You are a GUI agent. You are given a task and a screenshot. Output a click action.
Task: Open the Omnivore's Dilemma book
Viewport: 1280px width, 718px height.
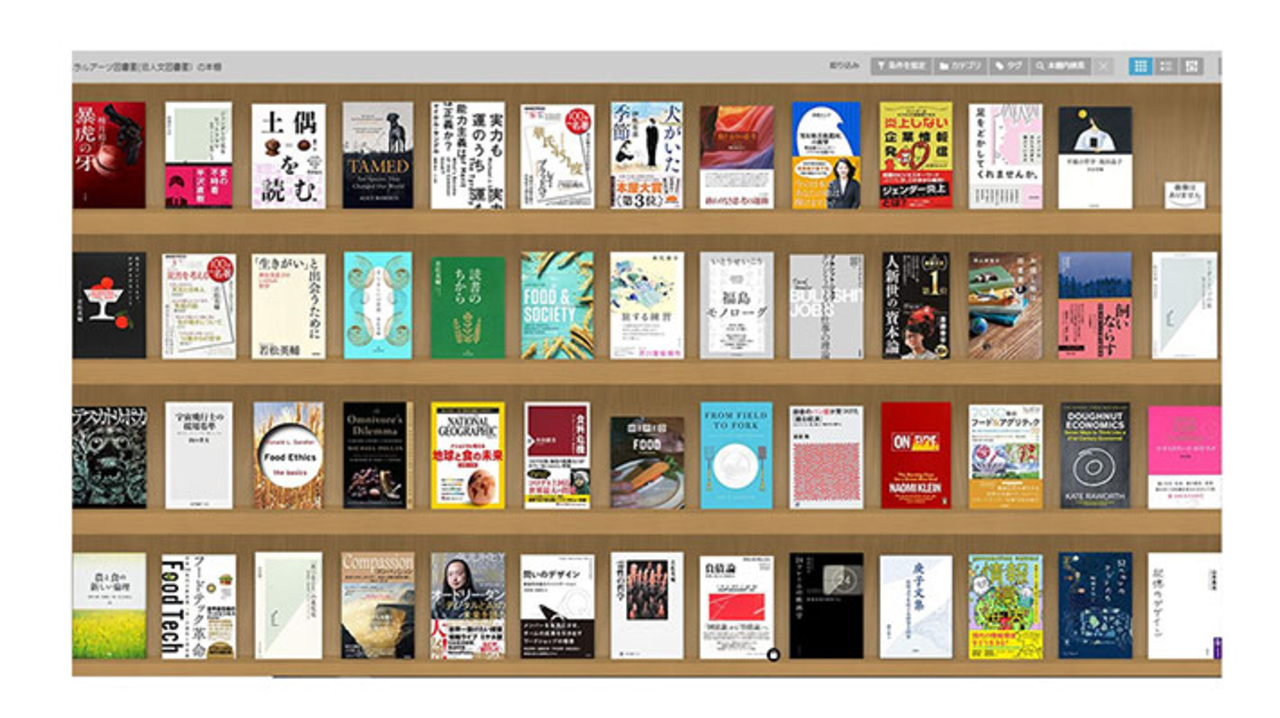tap(378, 455)
